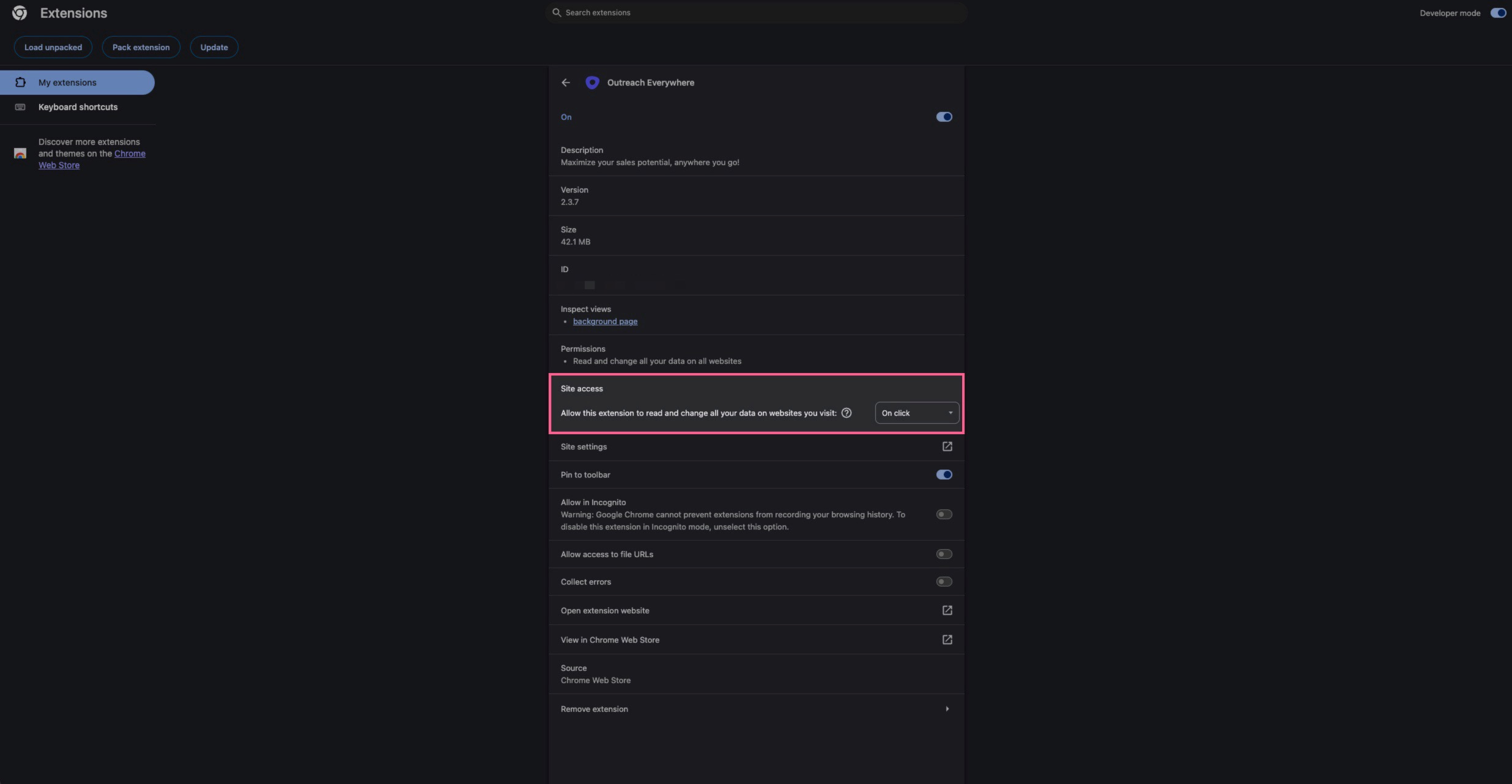
Task: Disable Pin to toolbar switch
Action: tap(944, 475)
